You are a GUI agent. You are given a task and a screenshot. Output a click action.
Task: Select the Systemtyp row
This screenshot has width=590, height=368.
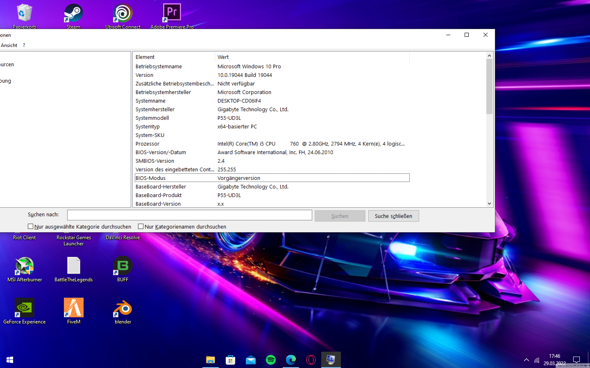pos(272,126)
